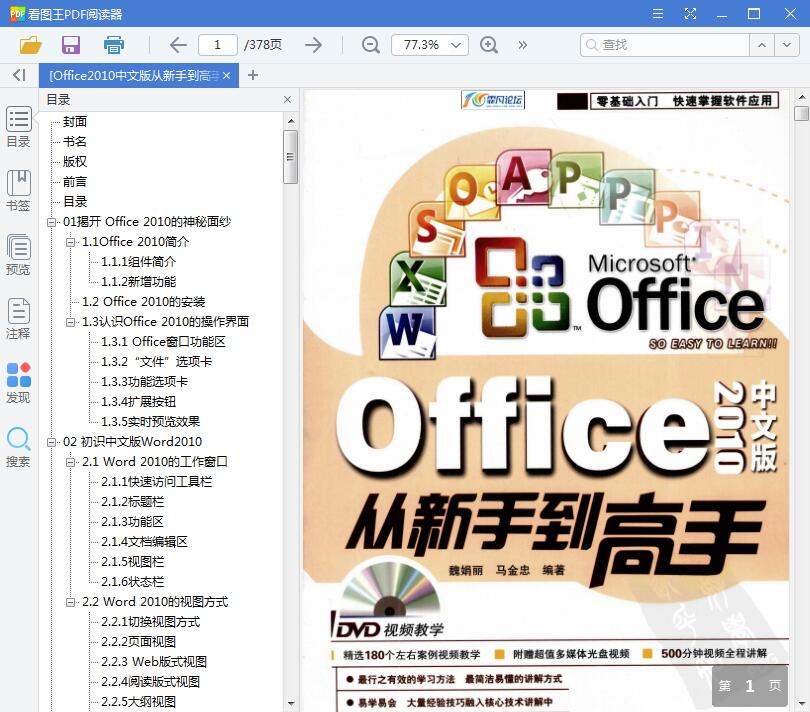
Task: Open the 注释 annotations panel
Action: (19, 319)
